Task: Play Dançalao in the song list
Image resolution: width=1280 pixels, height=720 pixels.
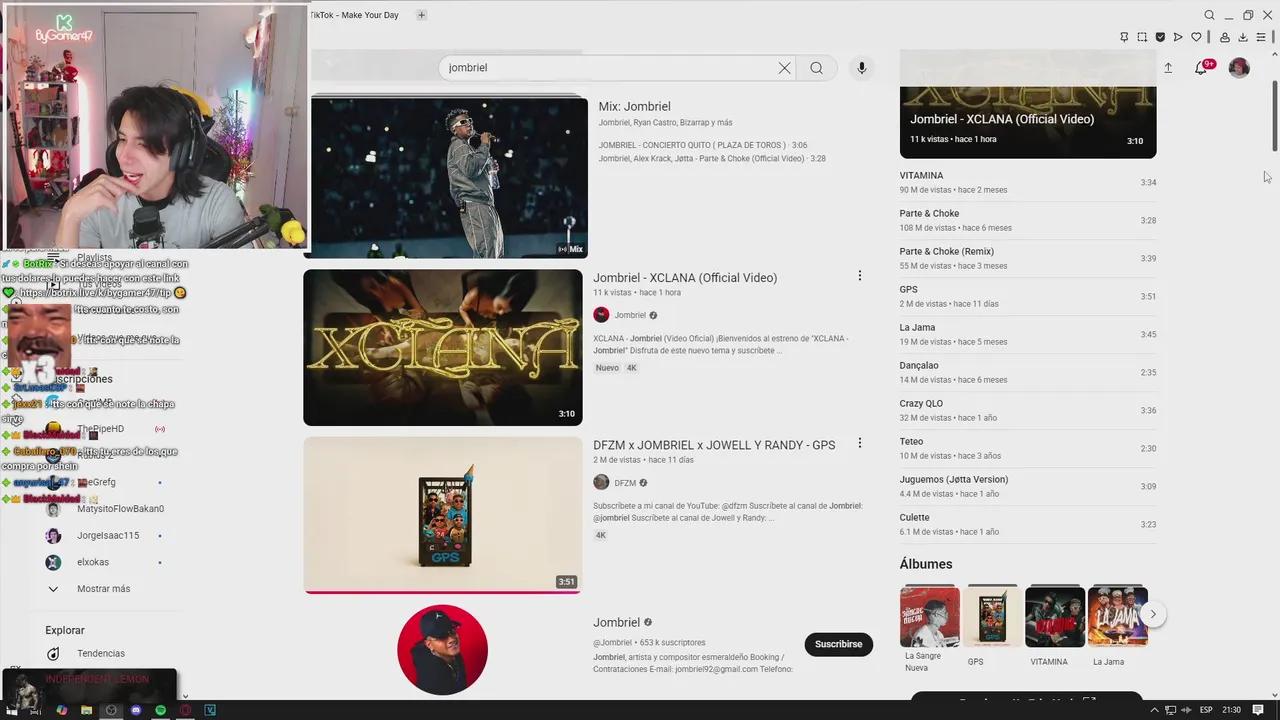Action: point(1028,372)
